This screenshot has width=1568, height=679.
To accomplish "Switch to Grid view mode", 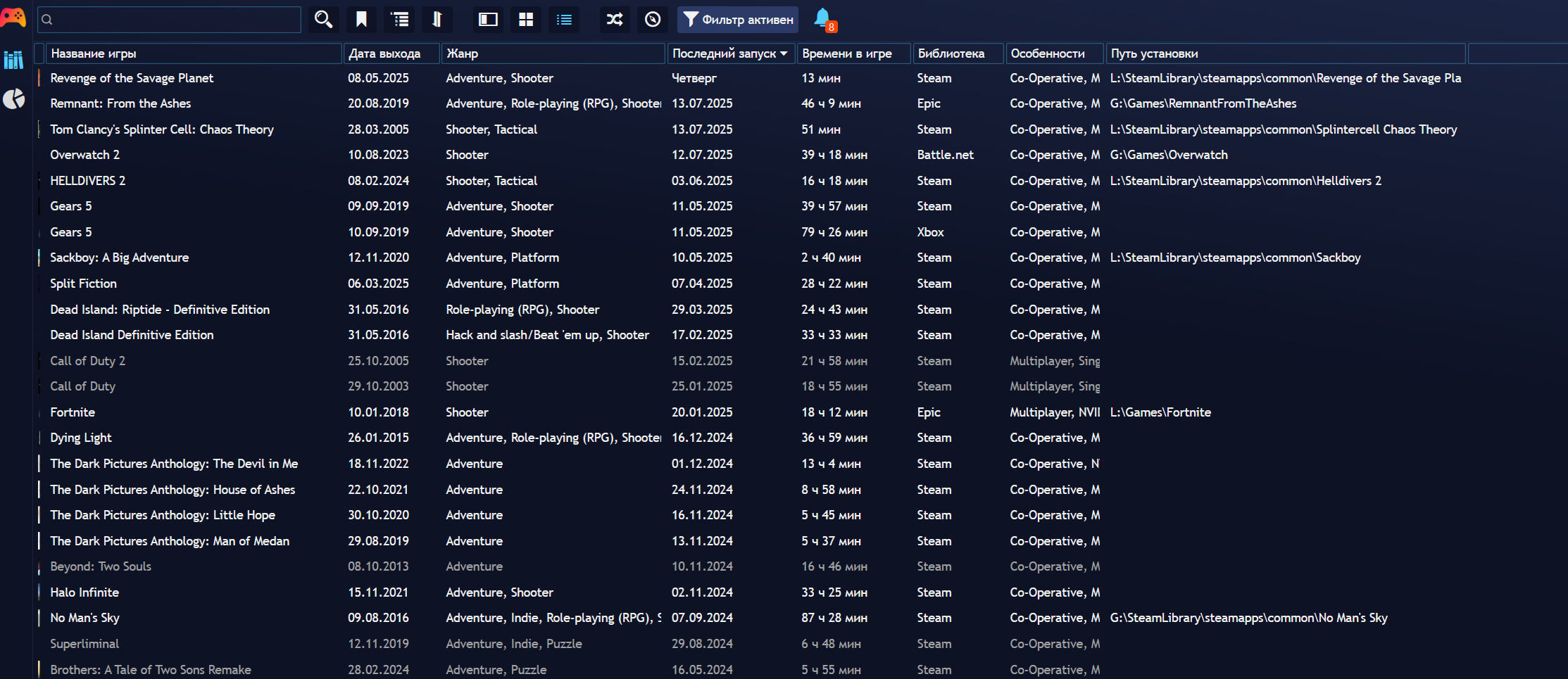I will click(526, 20).
